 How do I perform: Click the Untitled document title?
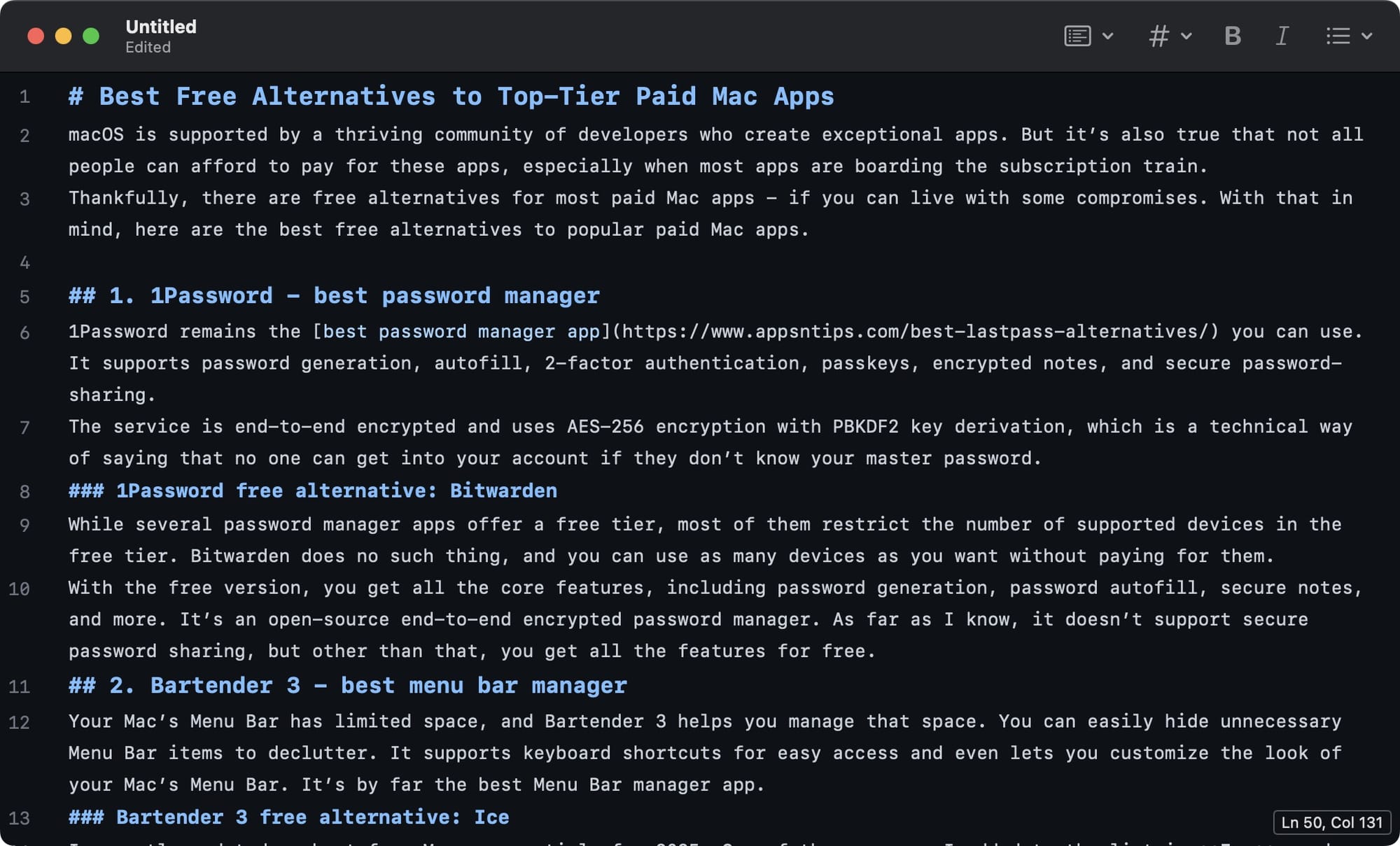[161, 27]
